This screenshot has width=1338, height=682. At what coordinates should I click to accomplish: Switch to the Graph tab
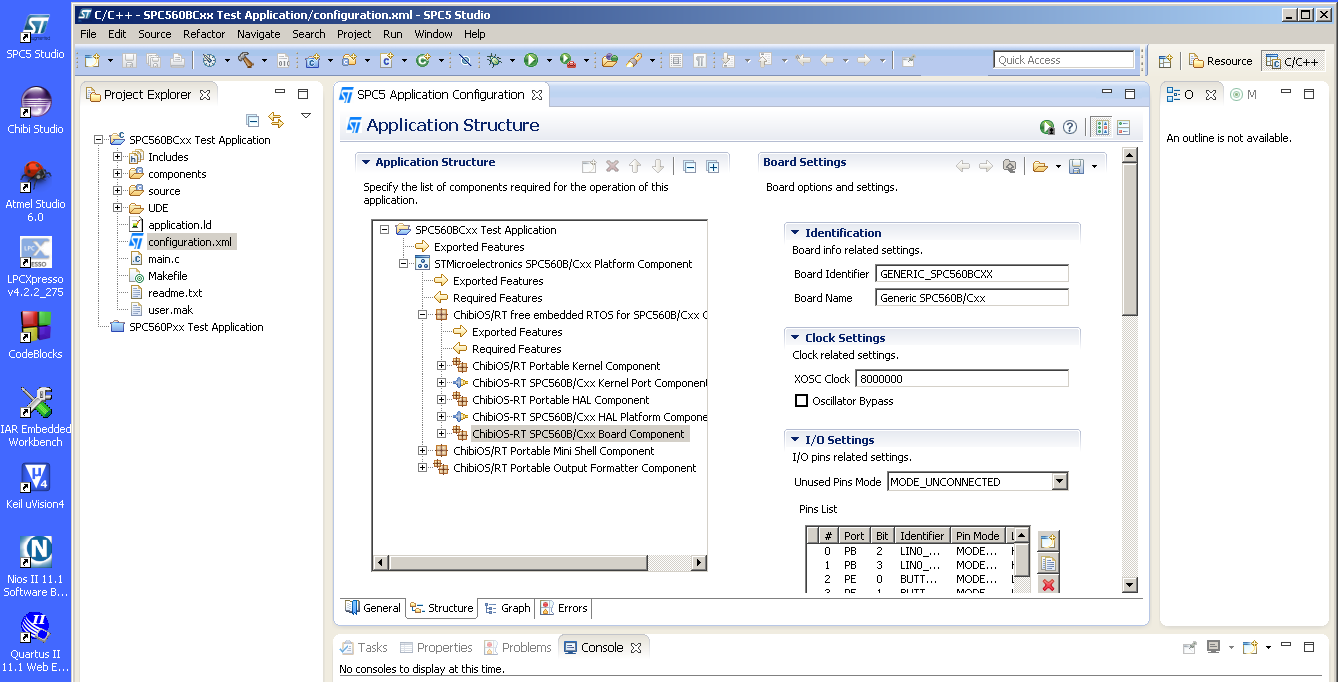507,608
